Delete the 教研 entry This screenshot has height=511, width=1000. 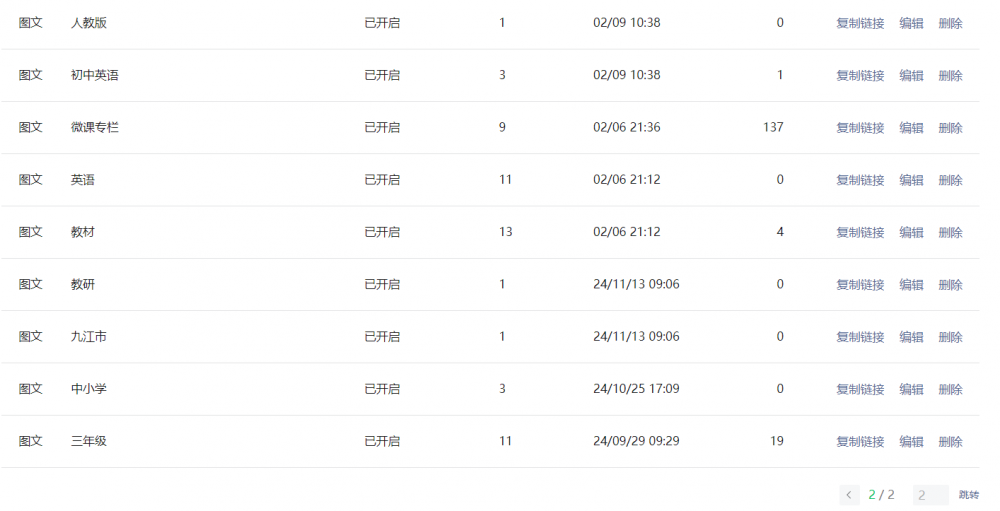click(950, 285)
